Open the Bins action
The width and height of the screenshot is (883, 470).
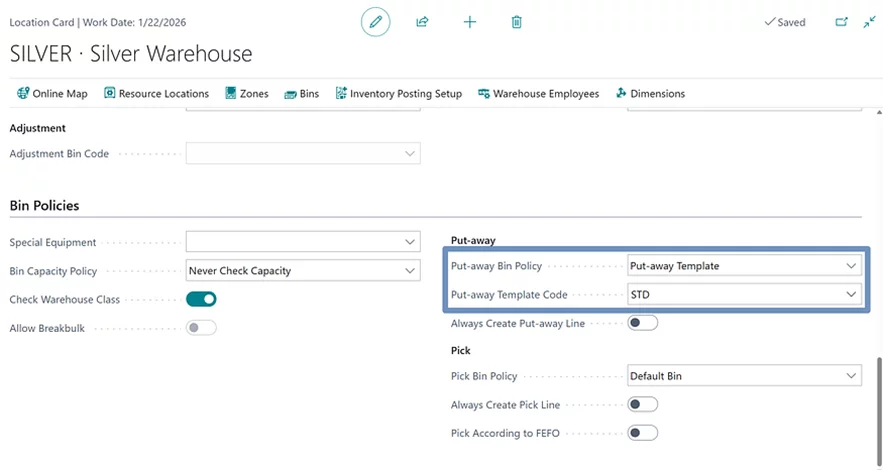[302, 93]
